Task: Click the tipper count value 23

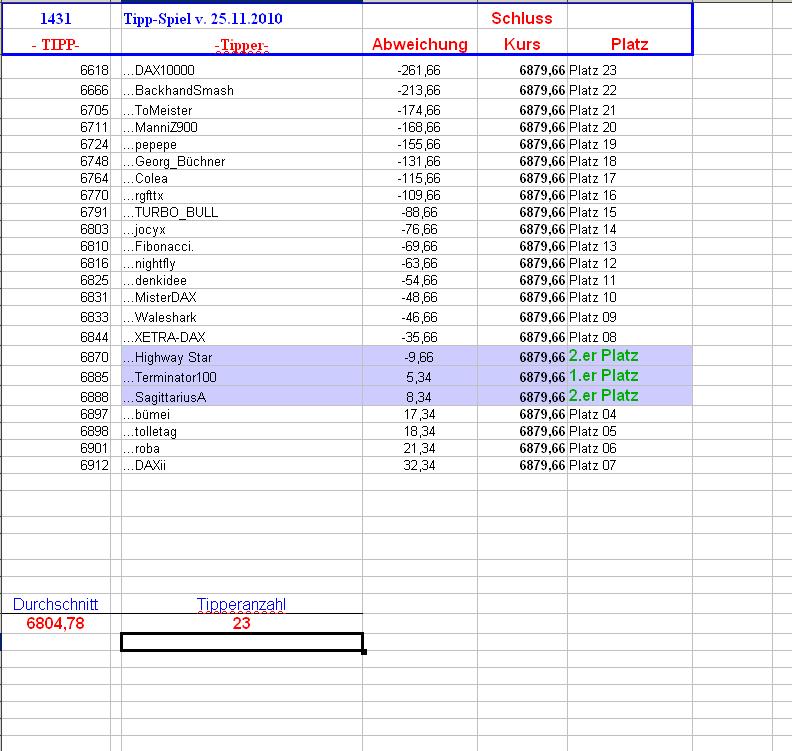Action: [x=242, y=623]
